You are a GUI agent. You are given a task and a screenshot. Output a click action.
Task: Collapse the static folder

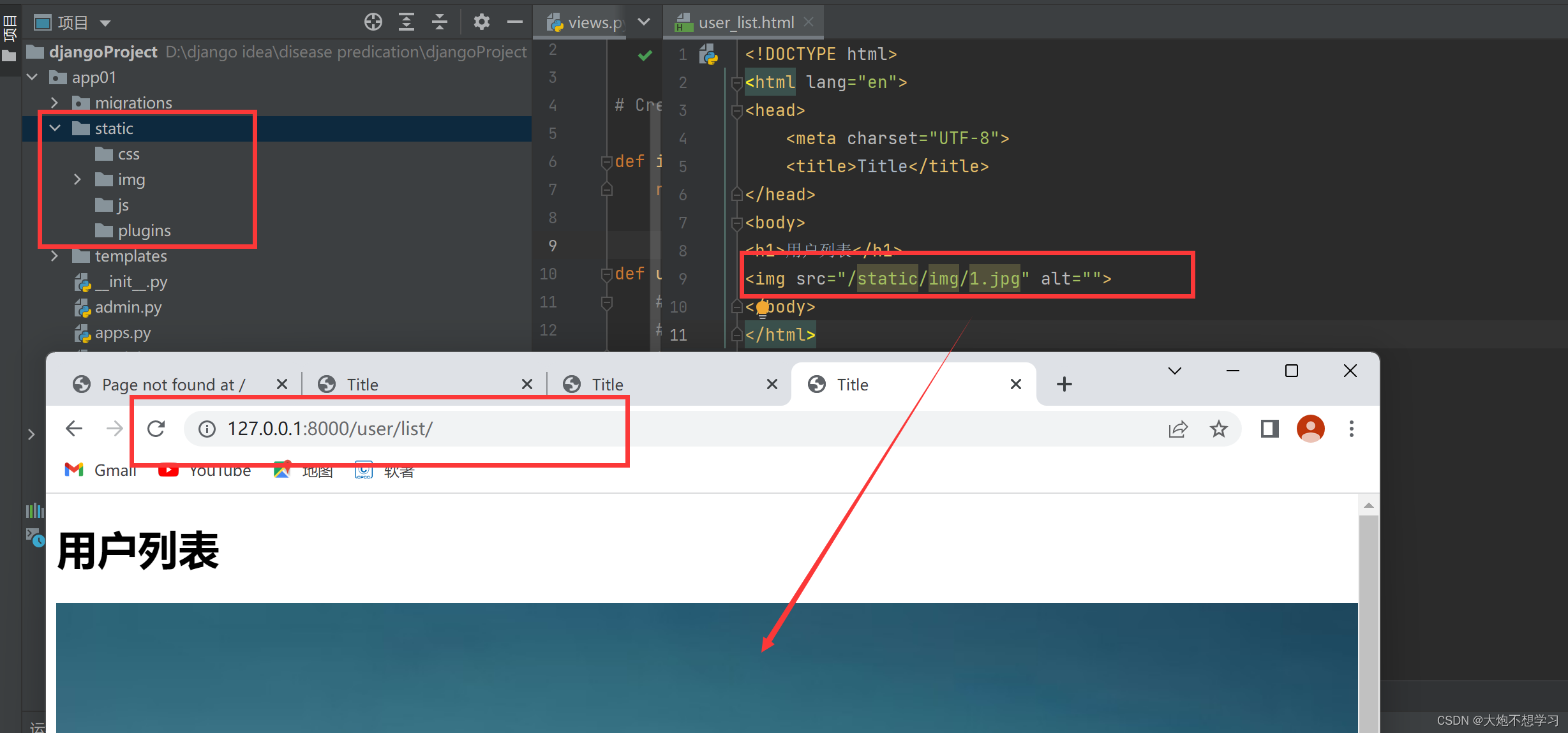pos(56,128)
